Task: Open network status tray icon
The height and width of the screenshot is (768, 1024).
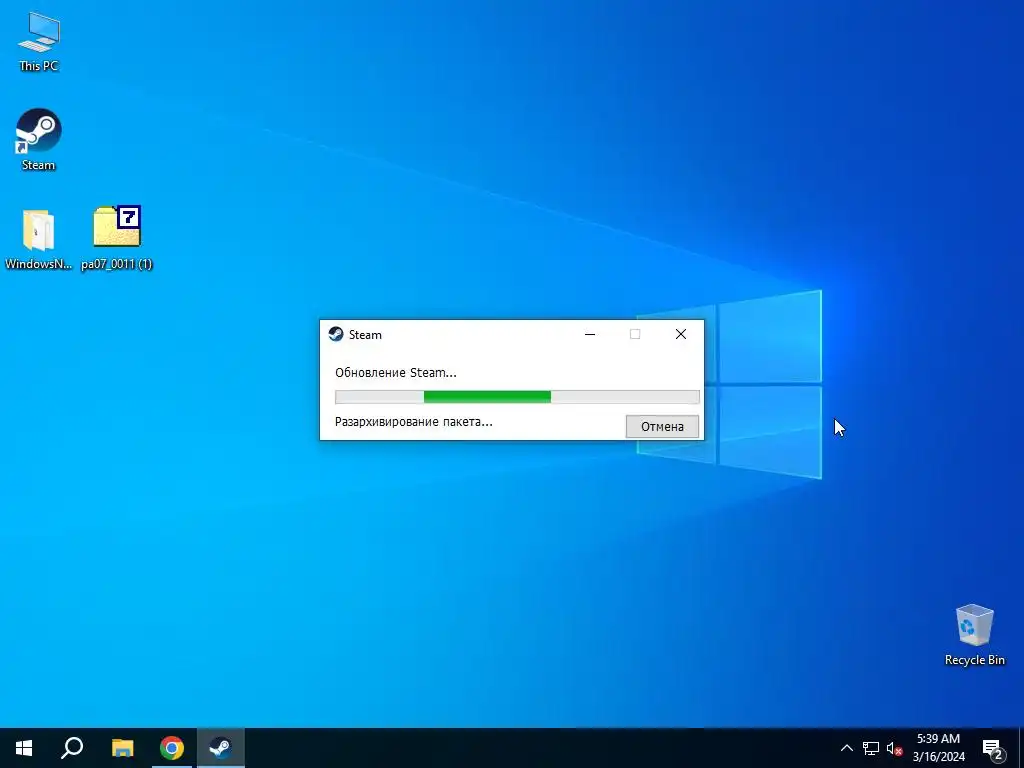Action: (x=871, y=748)
